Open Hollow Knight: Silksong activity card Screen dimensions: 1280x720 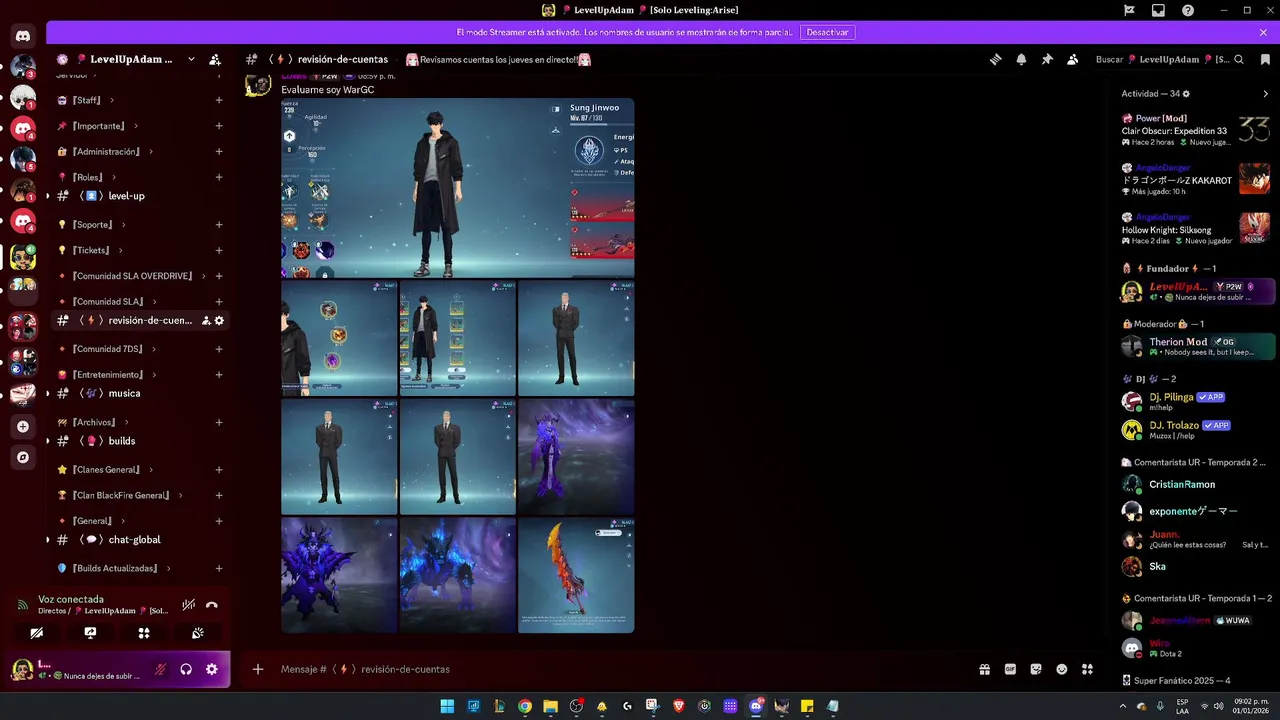(1196, 229)
